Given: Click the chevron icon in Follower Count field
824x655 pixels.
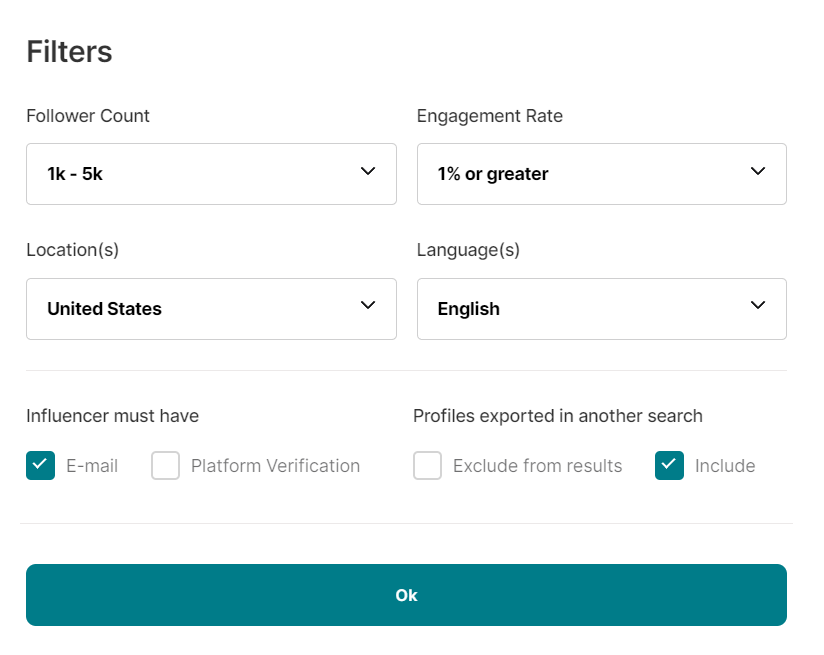Looking at the screenshot, I should (368, 171).
